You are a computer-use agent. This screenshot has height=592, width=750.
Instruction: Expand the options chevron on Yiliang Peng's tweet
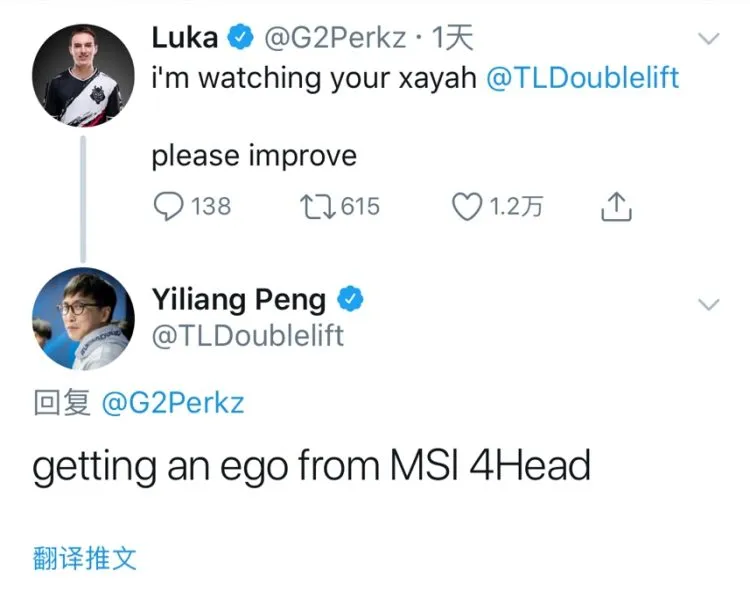tap(709, 304)
